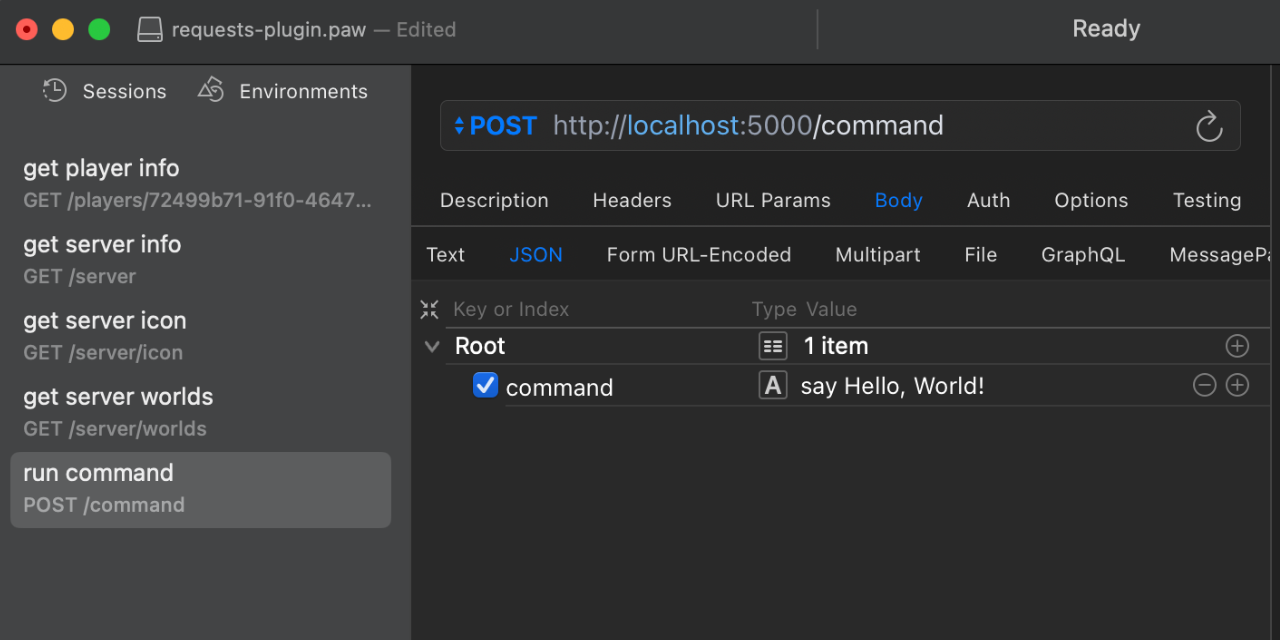Click the collapse-all arrows icon
Image resolution: width=1280 pixels, height=640 pixels.
[x=430, y=310]
